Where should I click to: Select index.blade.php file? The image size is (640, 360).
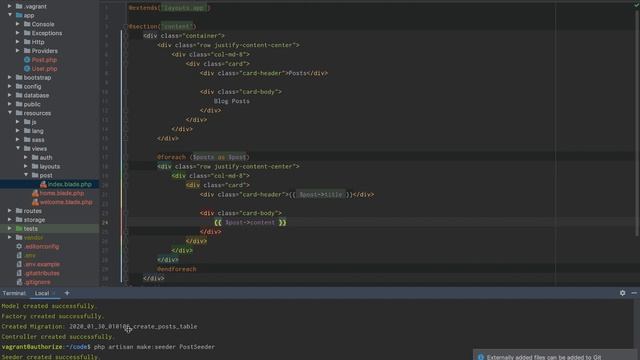(70, 184)
